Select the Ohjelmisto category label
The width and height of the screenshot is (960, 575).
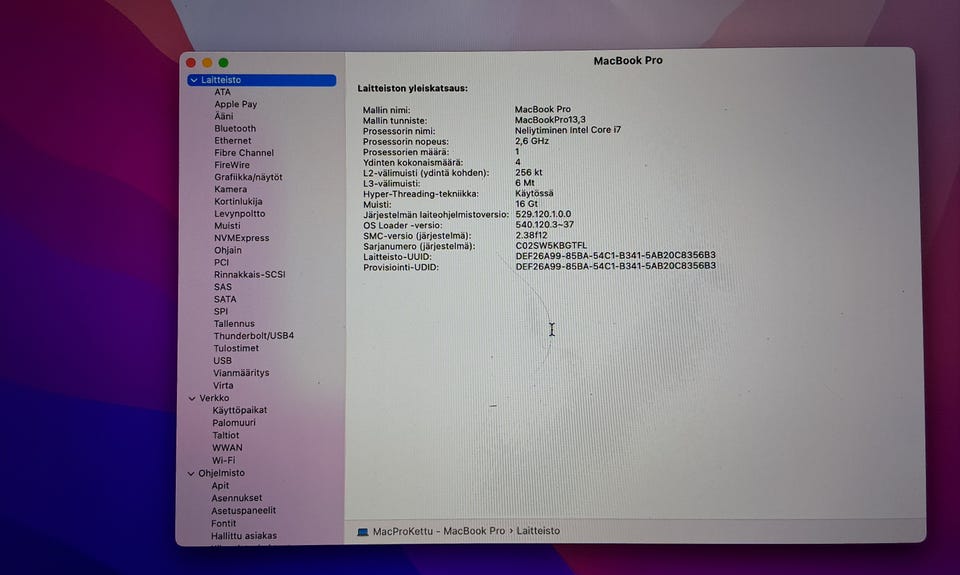pyautogui.click(x=221, y=473)
